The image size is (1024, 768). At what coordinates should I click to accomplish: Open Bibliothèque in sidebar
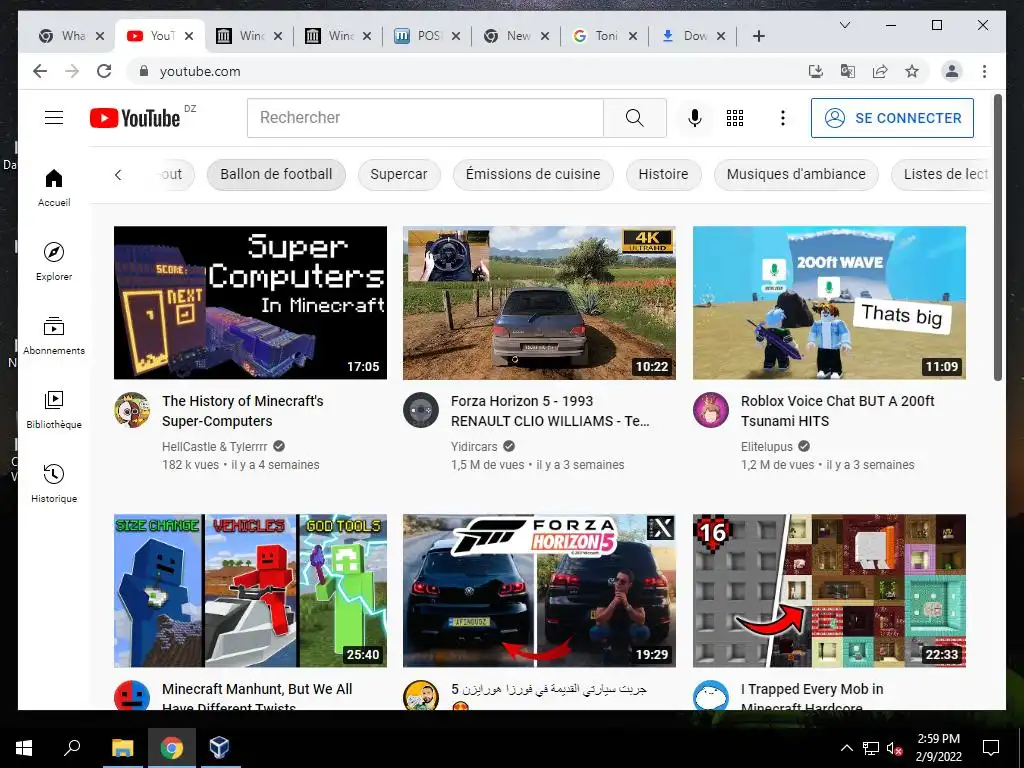click(x=54, y=409)
